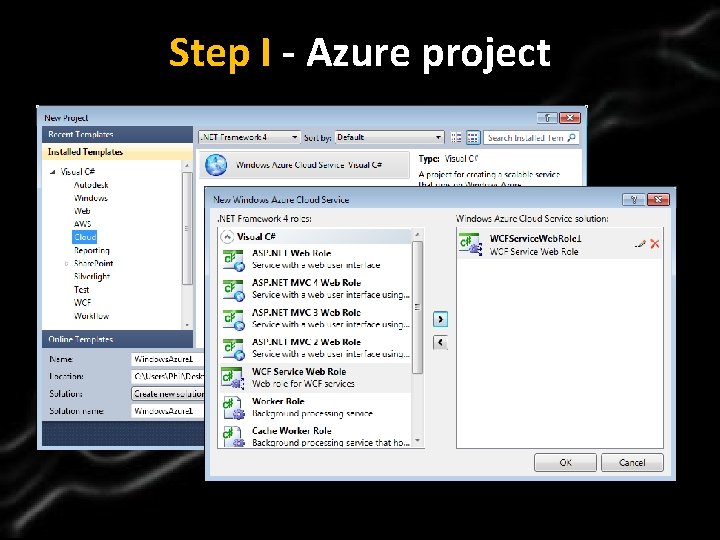Click the Worker Role icon
The image size is (720, 540).
point(233,408)
